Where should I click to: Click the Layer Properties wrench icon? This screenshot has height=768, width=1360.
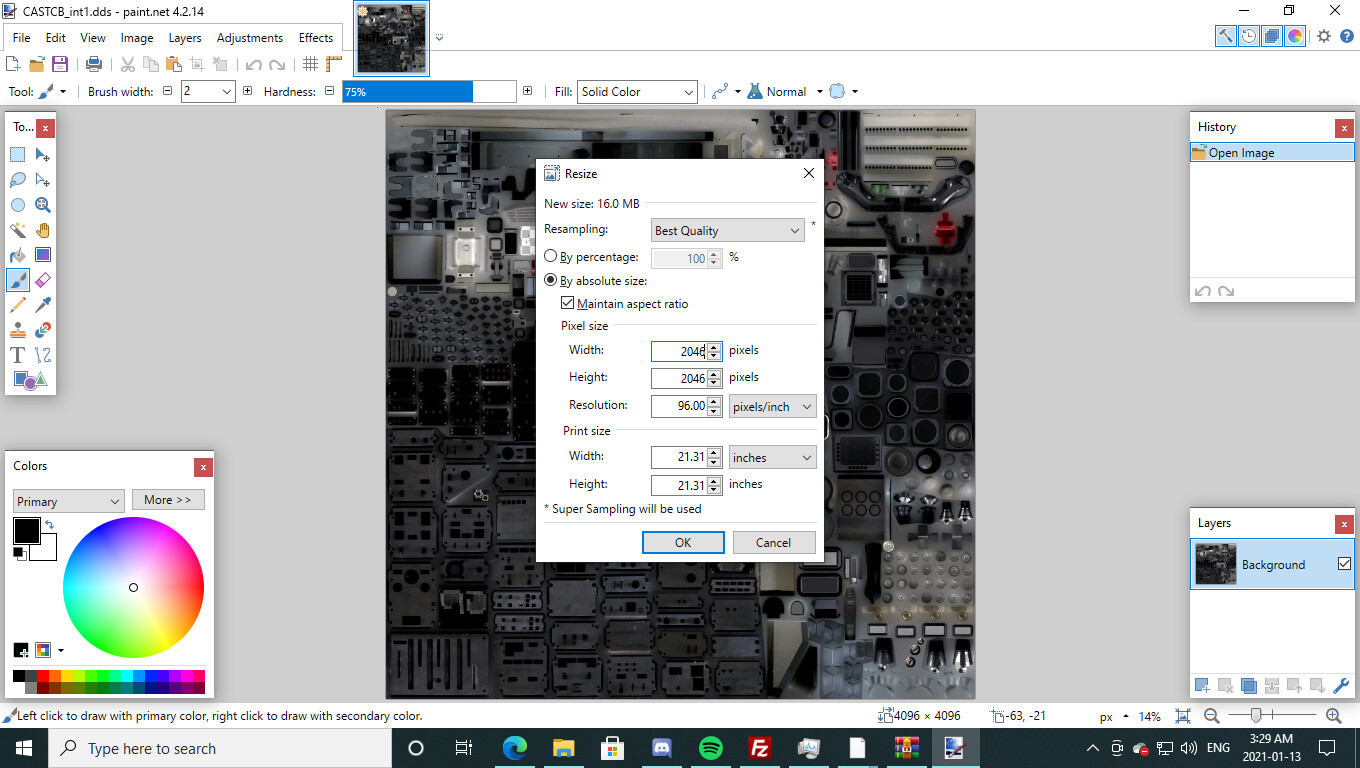[x=1341, y=686]
